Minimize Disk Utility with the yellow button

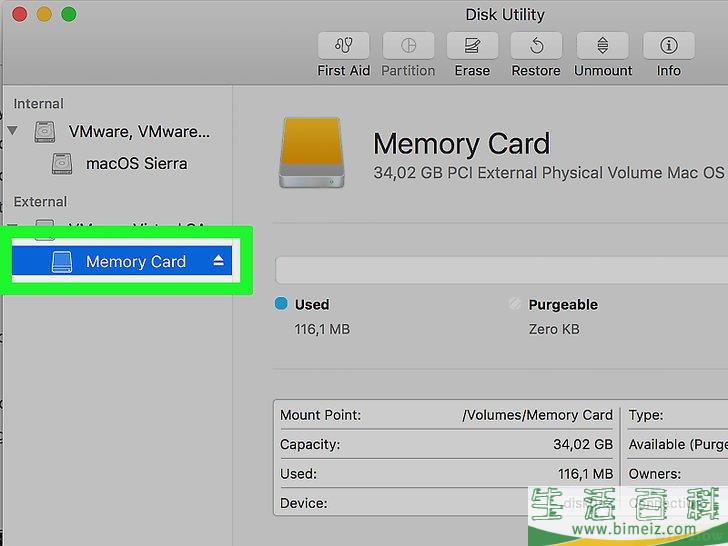coord(44,14)
